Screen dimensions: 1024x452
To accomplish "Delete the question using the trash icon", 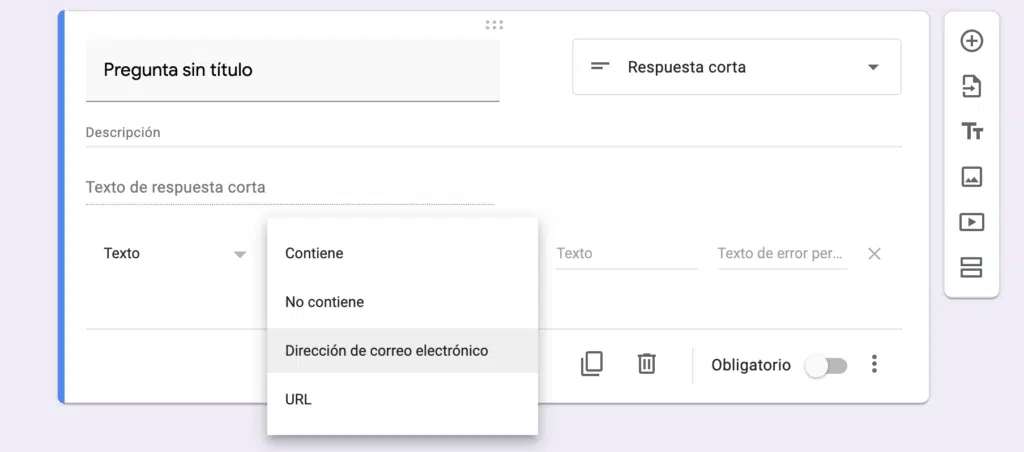I will pyautogui.click(x=646, y=364).
